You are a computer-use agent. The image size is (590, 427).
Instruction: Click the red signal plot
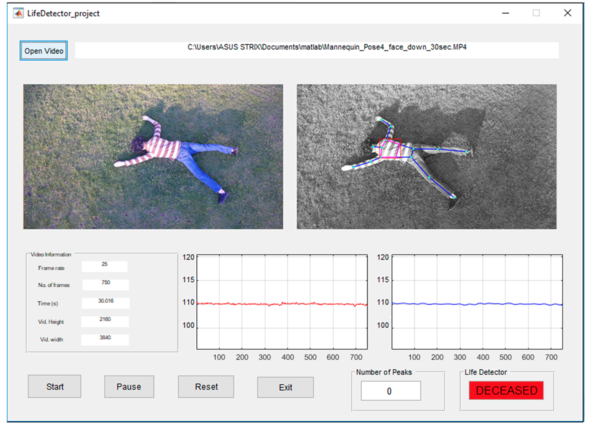(x=282, y=302)
